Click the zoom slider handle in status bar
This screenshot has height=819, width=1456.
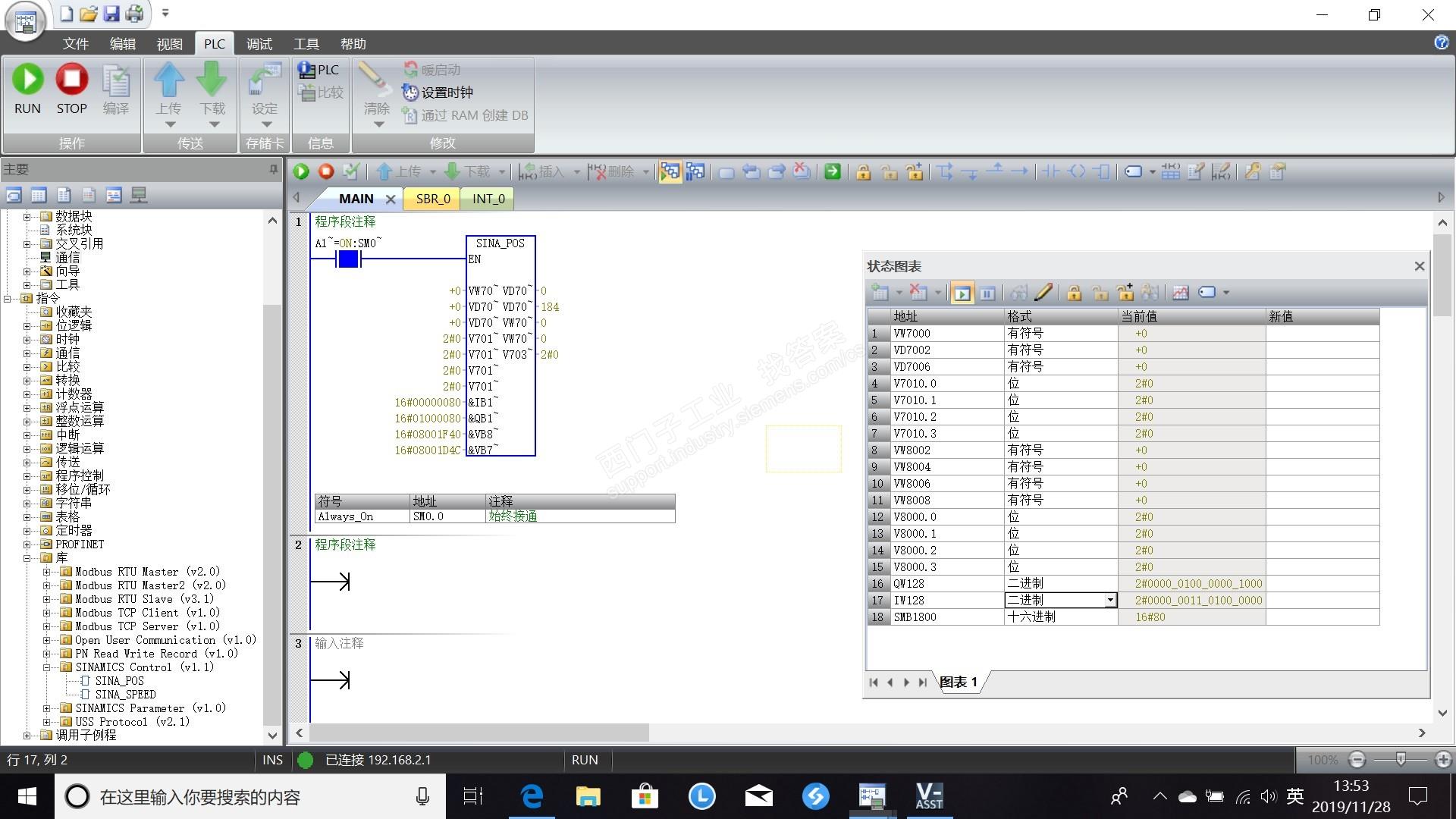pyautogui.click(x=1401, y=759)
